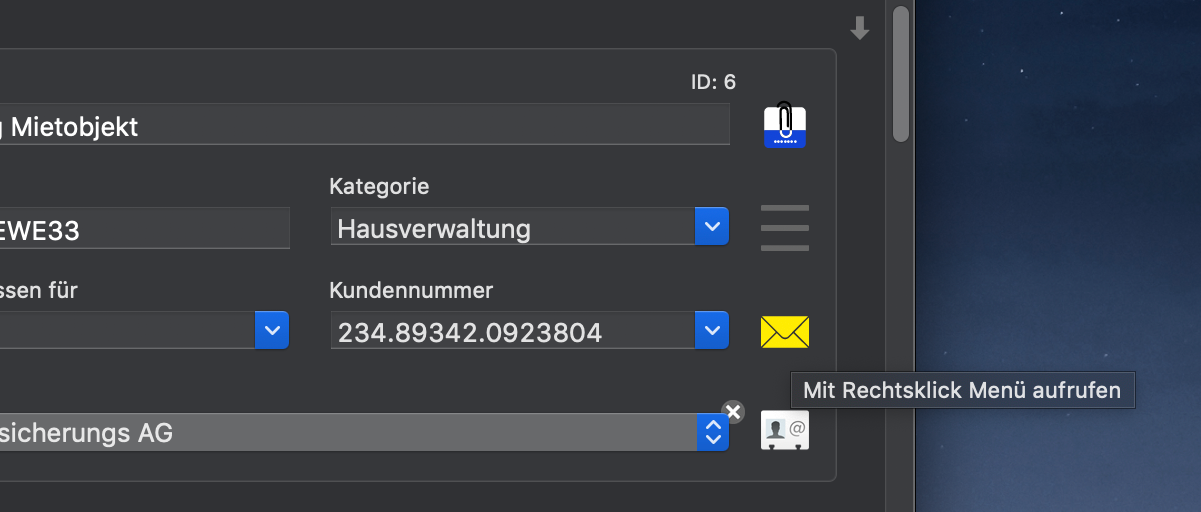Image resolution: width=1201 pixels, height=512 pixels.
Task: Open the dropdown arrow under 'ssen für'
Action: pos(272,330)
